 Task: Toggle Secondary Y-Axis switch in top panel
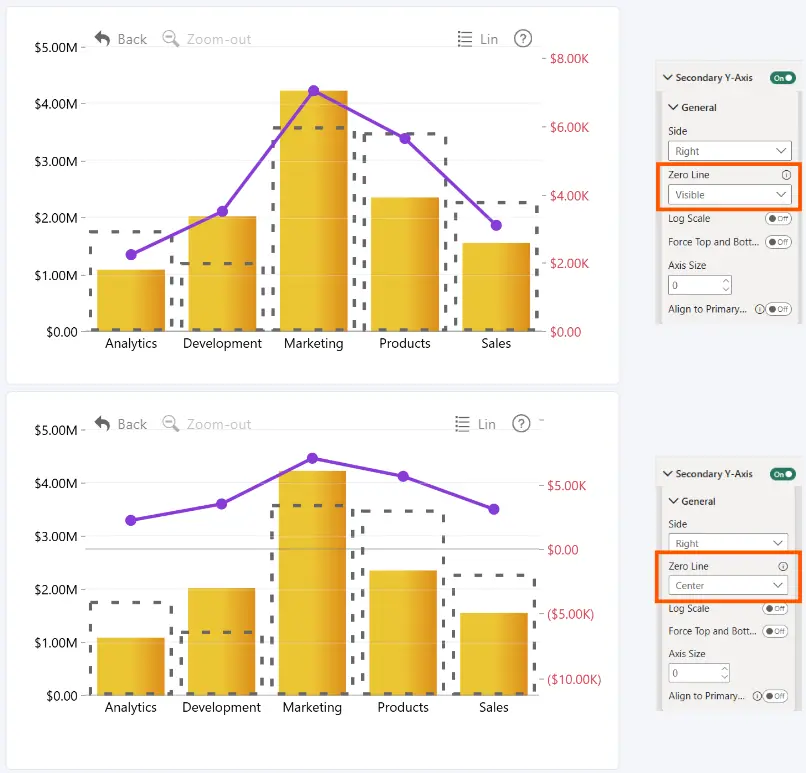pyautogui.click(x=782, y=78)
